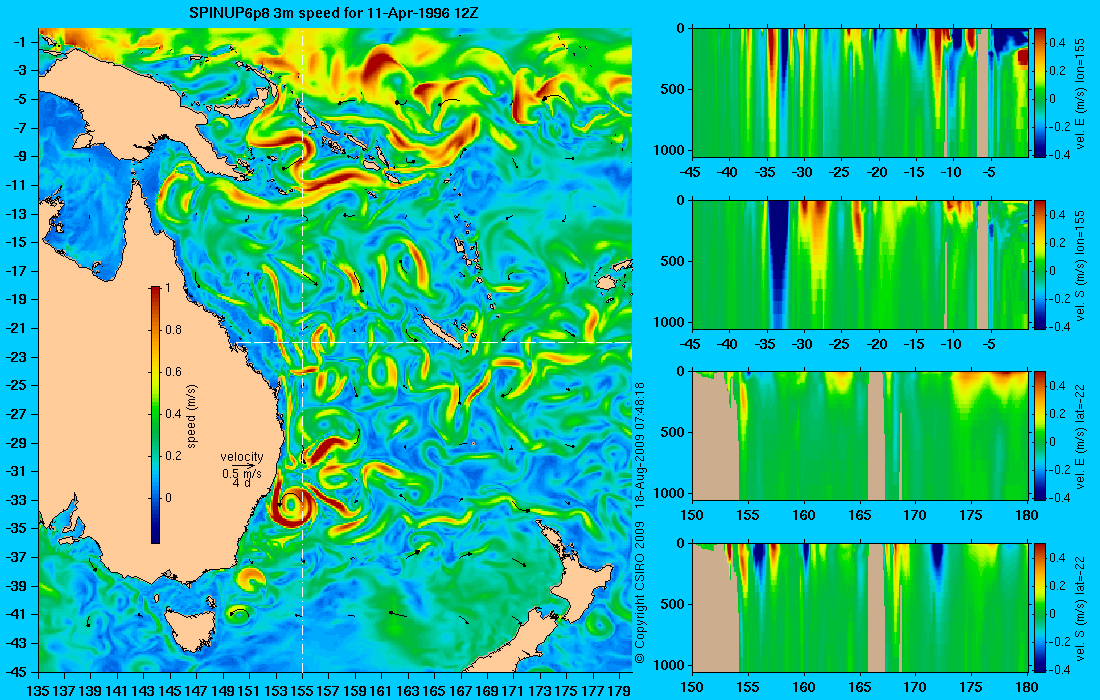The height and width of the screenshot is (700, 1100).
Task: Select the second section plot, vel. S lon=155
Action: point(860,264)
